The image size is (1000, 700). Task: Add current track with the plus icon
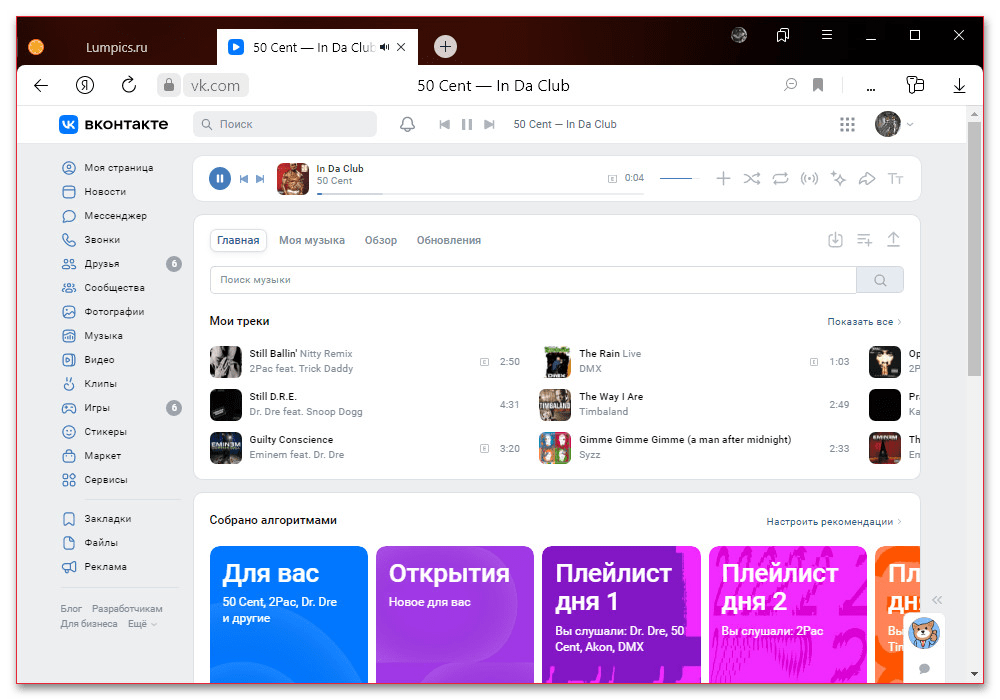(x=723, y=179)
